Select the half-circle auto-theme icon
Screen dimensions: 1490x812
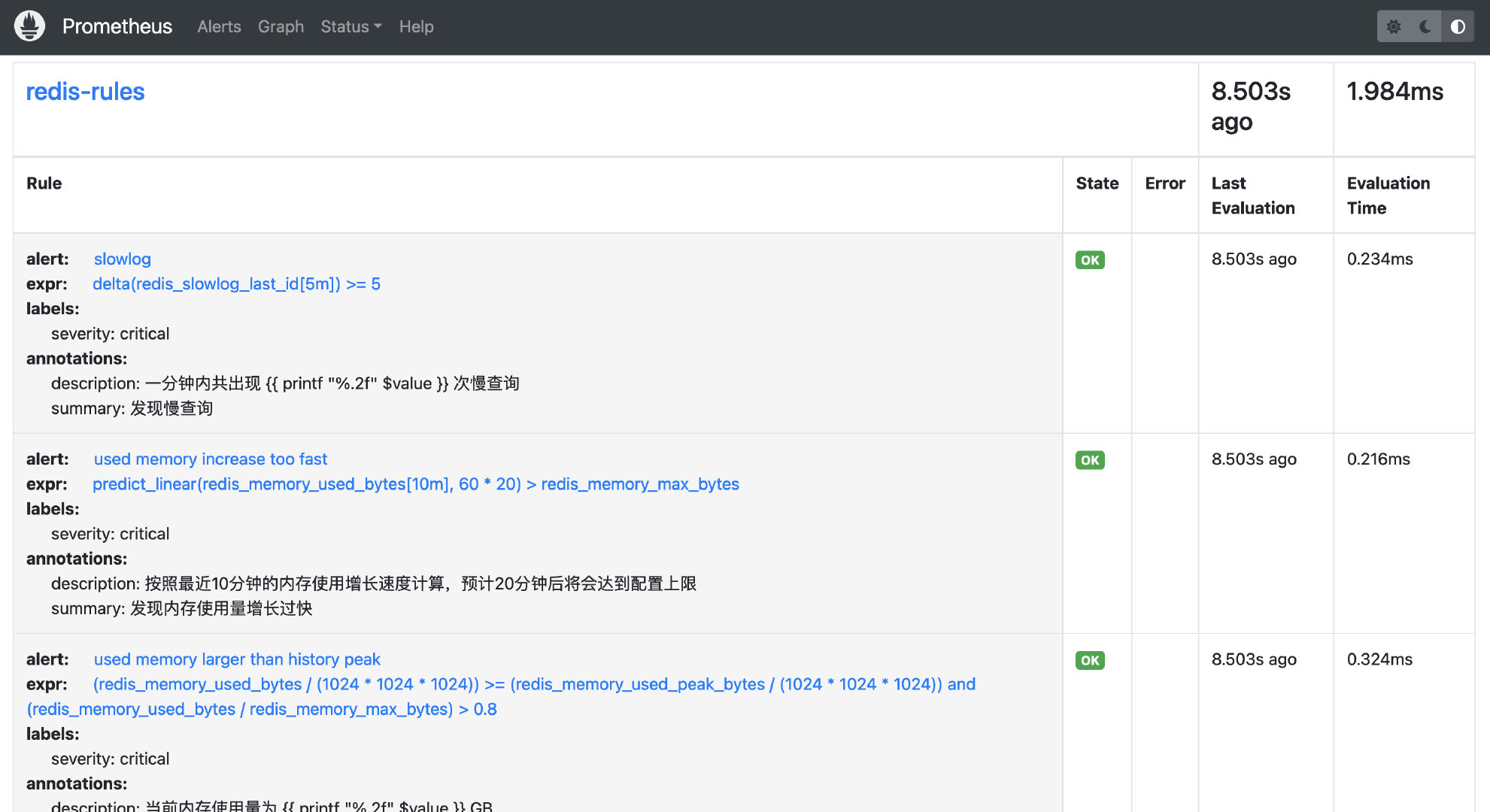point(1458,26)
